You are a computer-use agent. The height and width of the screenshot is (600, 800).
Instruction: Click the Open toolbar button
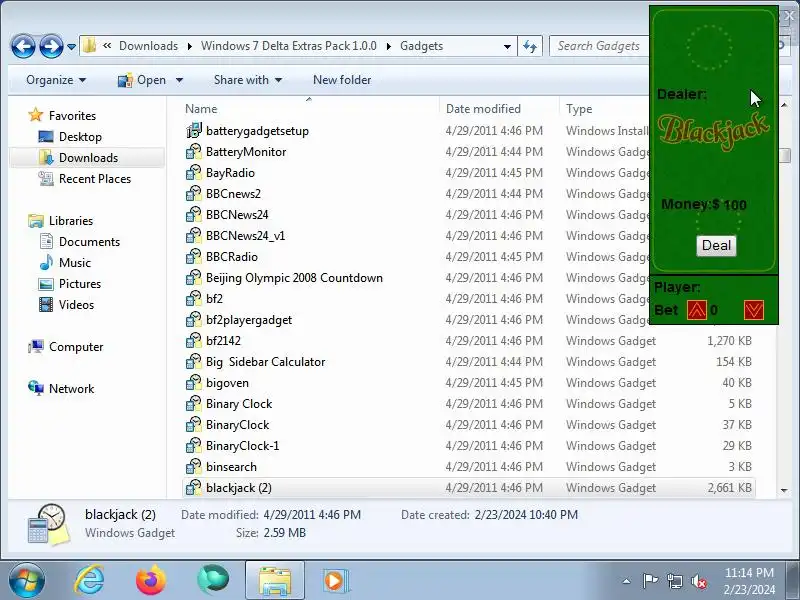pos(142,80)
